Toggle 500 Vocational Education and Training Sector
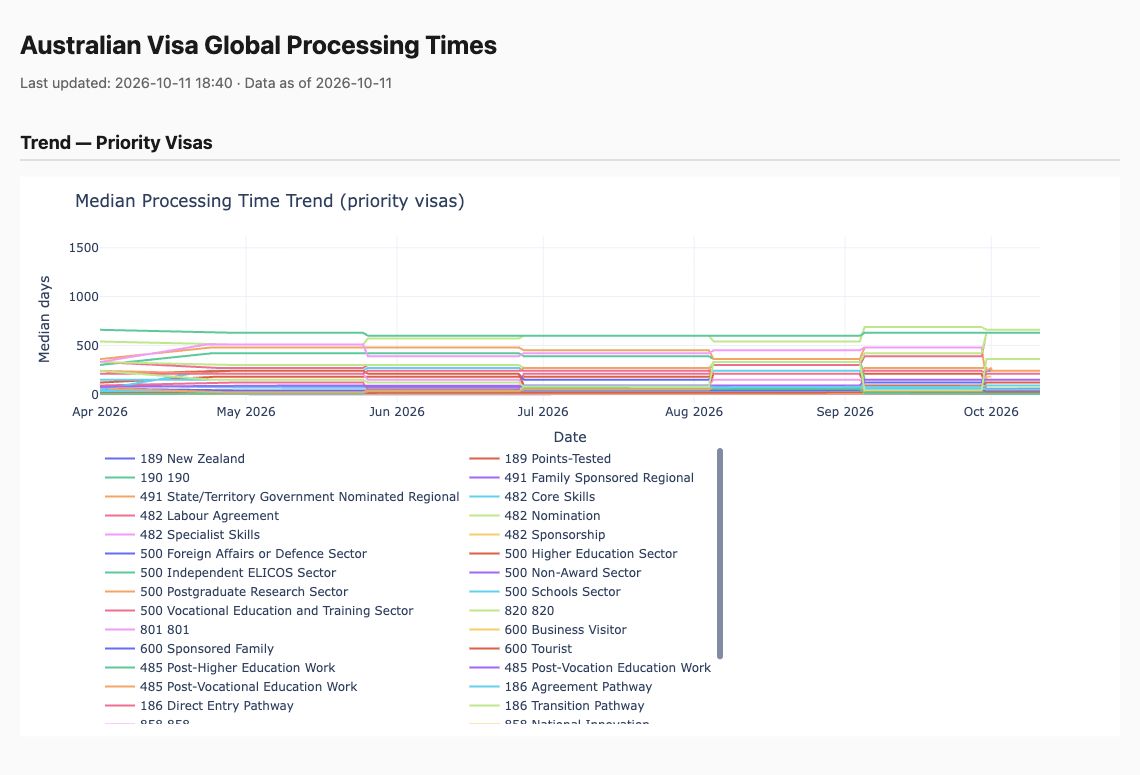Image resolution: width=1140 pixels, height=775 pixels. (259, 610)
